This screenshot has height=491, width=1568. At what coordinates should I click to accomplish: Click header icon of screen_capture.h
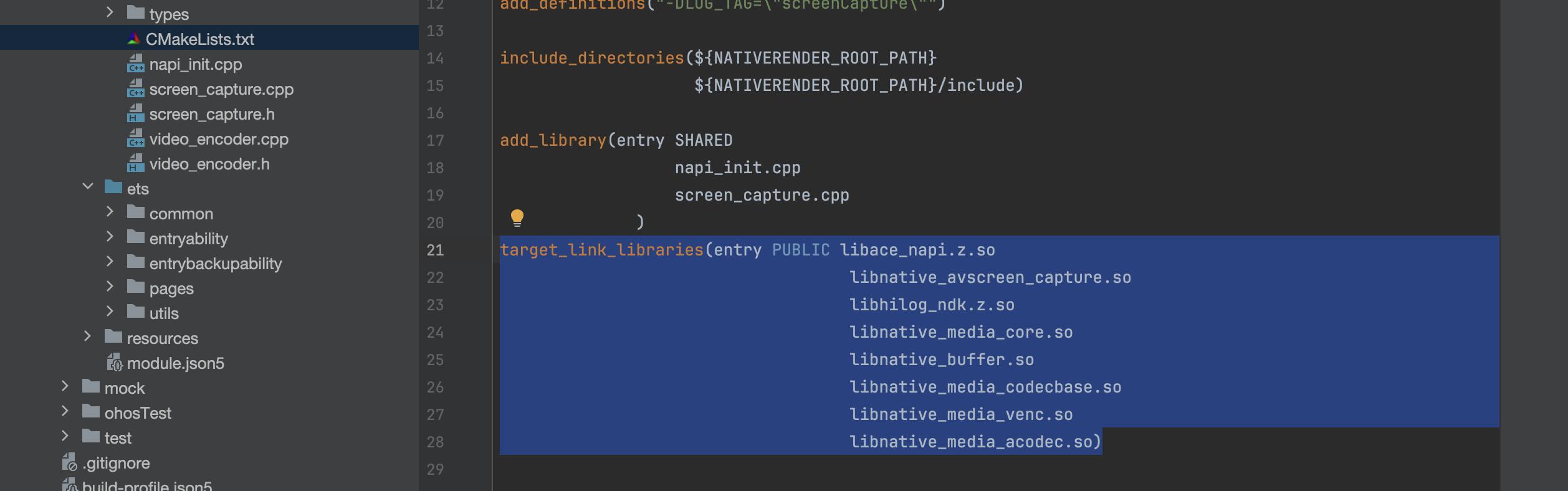[x=136, y=113]
